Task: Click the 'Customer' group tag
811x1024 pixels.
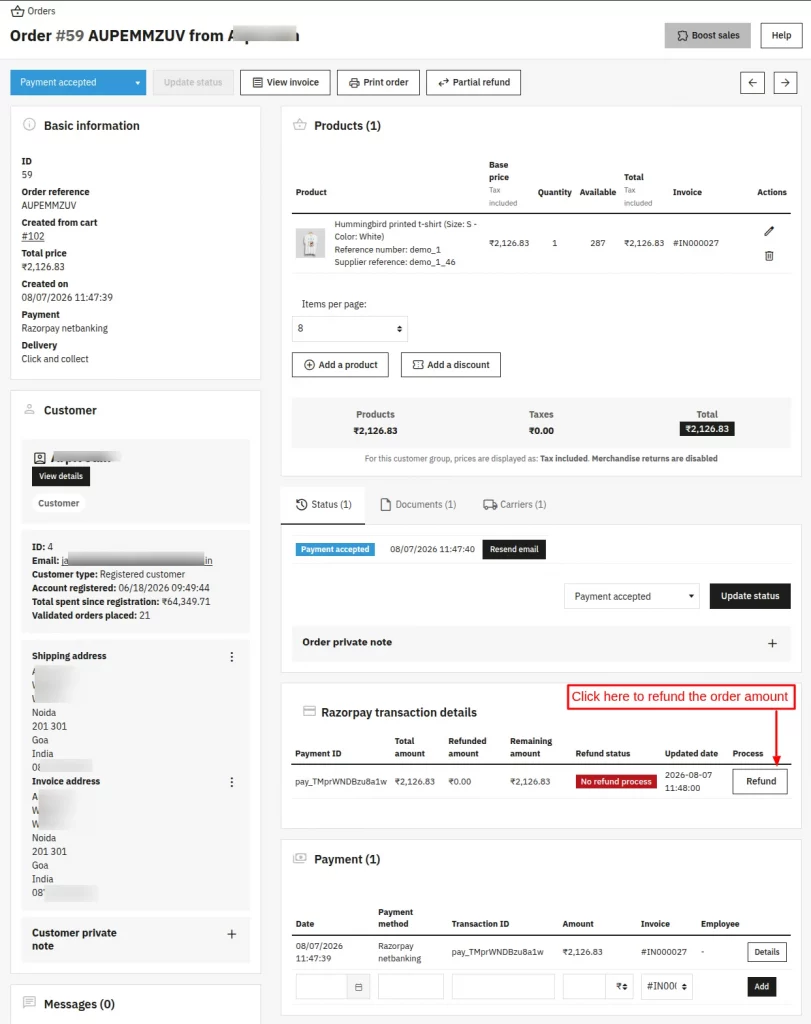Action: [x=59, y=504]
